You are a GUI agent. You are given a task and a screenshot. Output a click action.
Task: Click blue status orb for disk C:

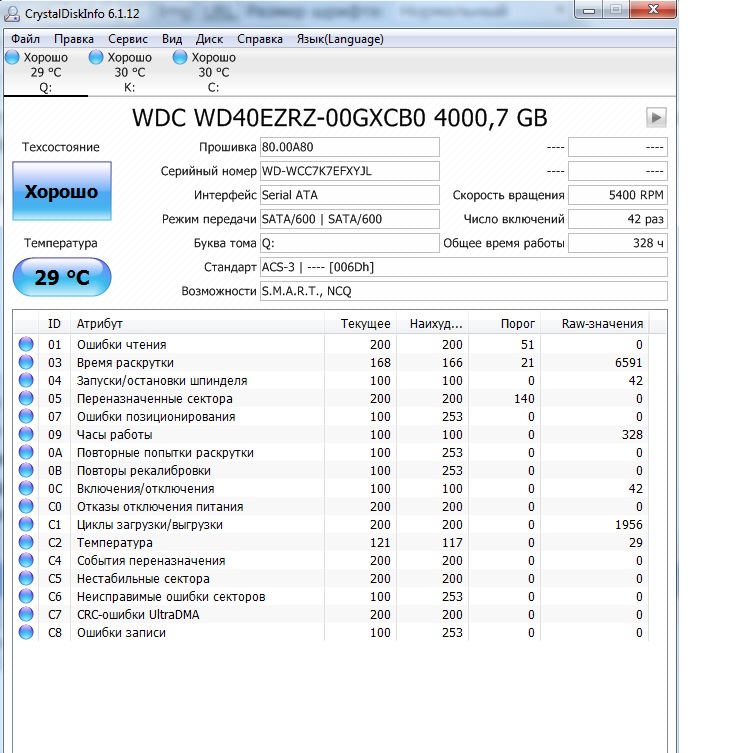tap(180, 57)
